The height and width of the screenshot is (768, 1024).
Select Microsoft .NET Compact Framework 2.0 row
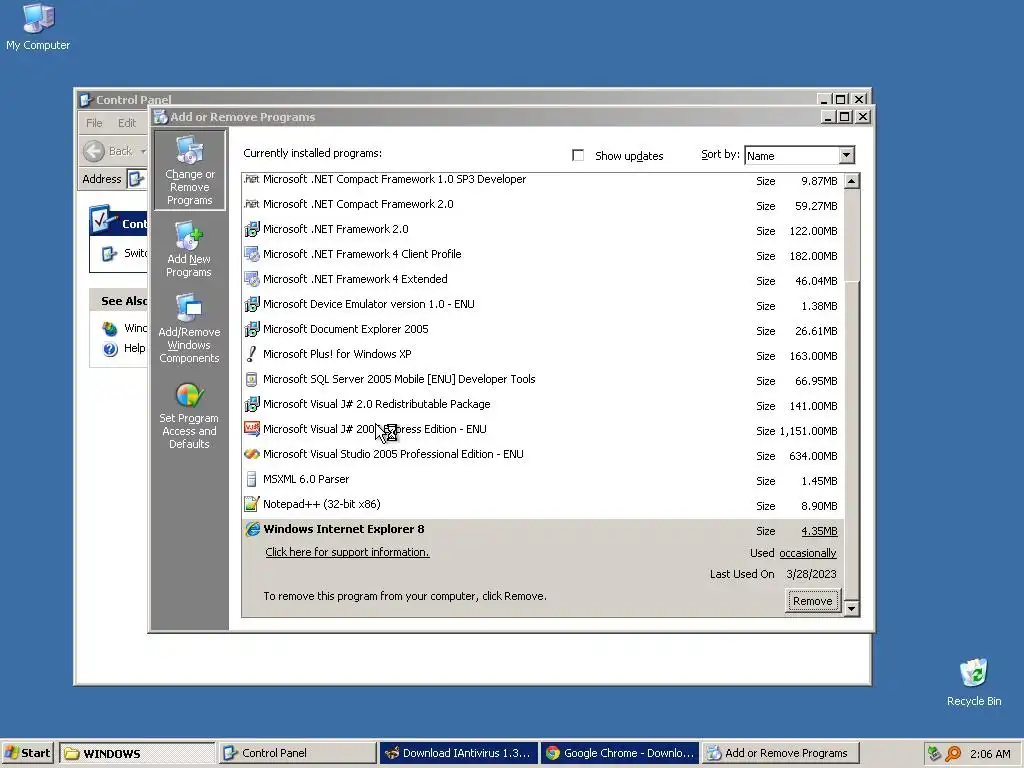[x=542, y=204]
